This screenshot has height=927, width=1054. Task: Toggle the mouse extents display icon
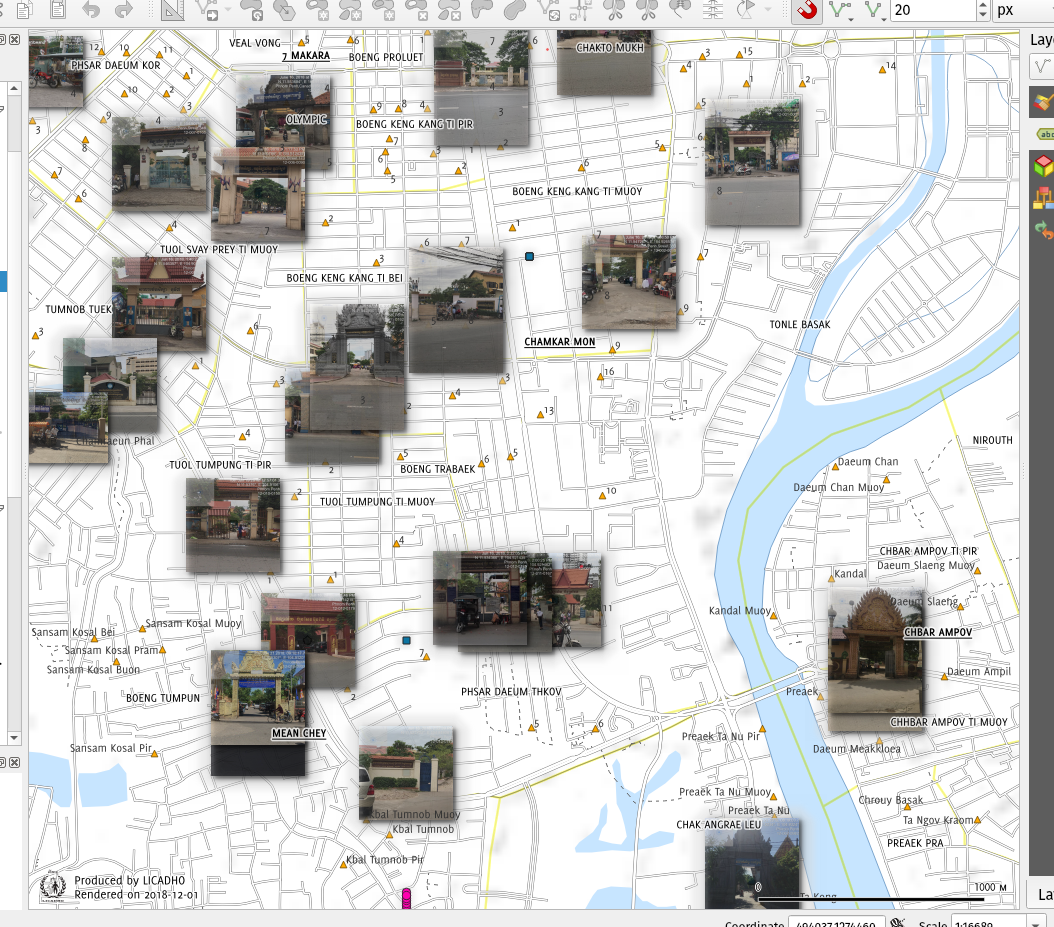point(897,923)
